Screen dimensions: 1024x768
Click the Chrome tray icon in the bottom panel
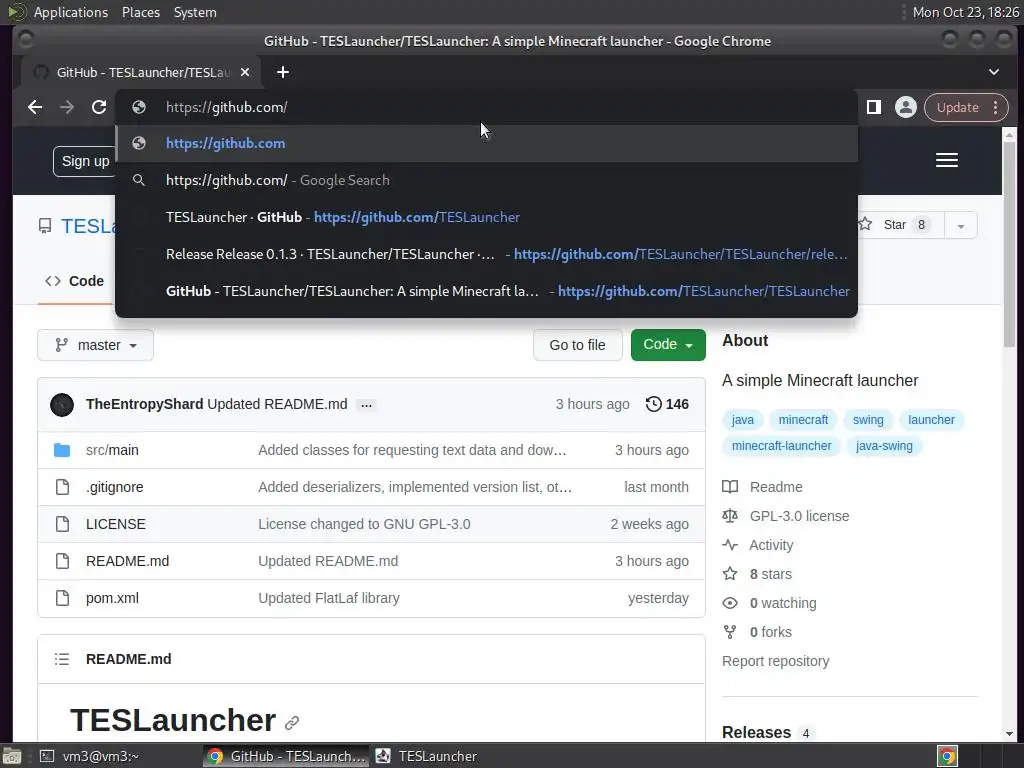pyautogui.click(x=947, y=756)
